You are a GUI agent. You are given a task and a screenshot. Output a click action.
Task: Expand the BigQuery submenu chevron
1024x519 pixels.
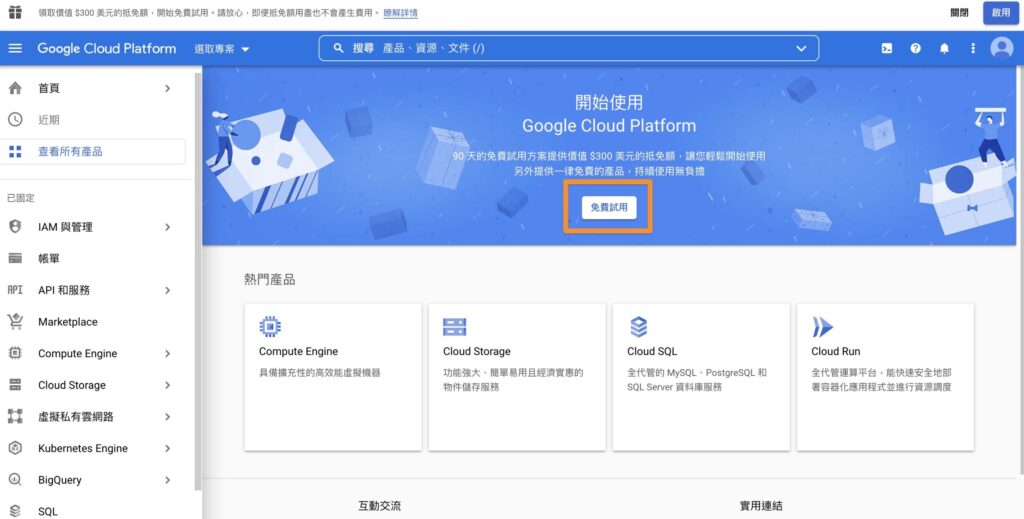[168, 480]
